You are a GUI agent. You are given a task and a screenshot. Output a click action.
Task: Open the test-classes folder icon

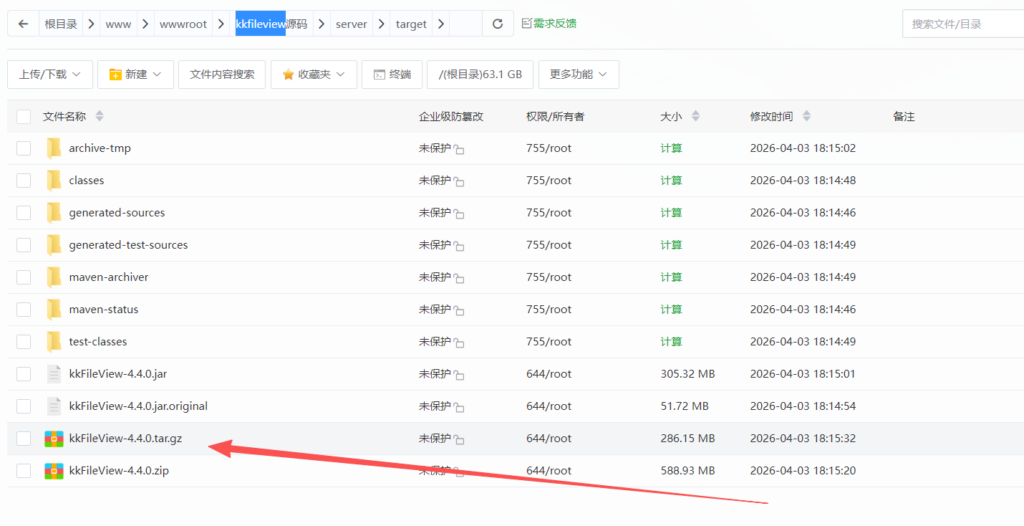[54, 342]
